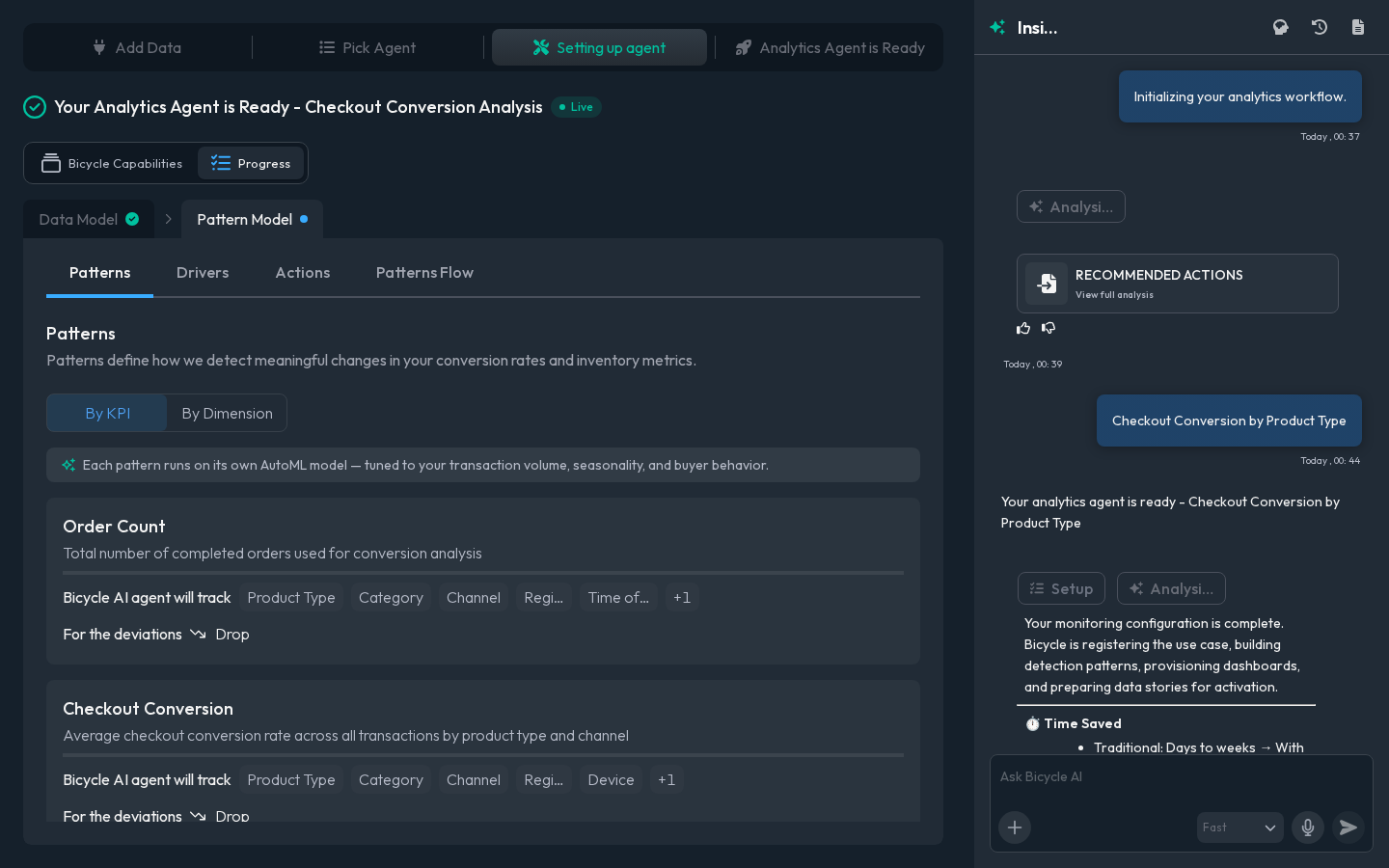Click the Live status badge
Screen dimensions: 1389x868
click(x=576, y=107)
